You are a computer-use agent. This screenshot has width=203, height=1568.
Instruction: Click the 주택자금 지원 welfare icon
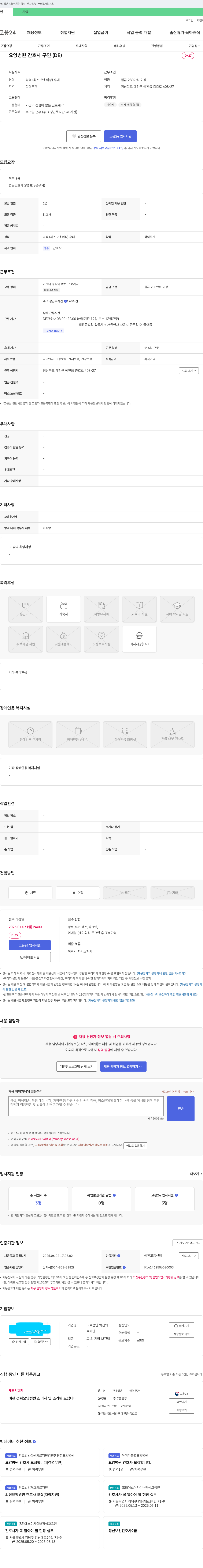coord(26,639)
